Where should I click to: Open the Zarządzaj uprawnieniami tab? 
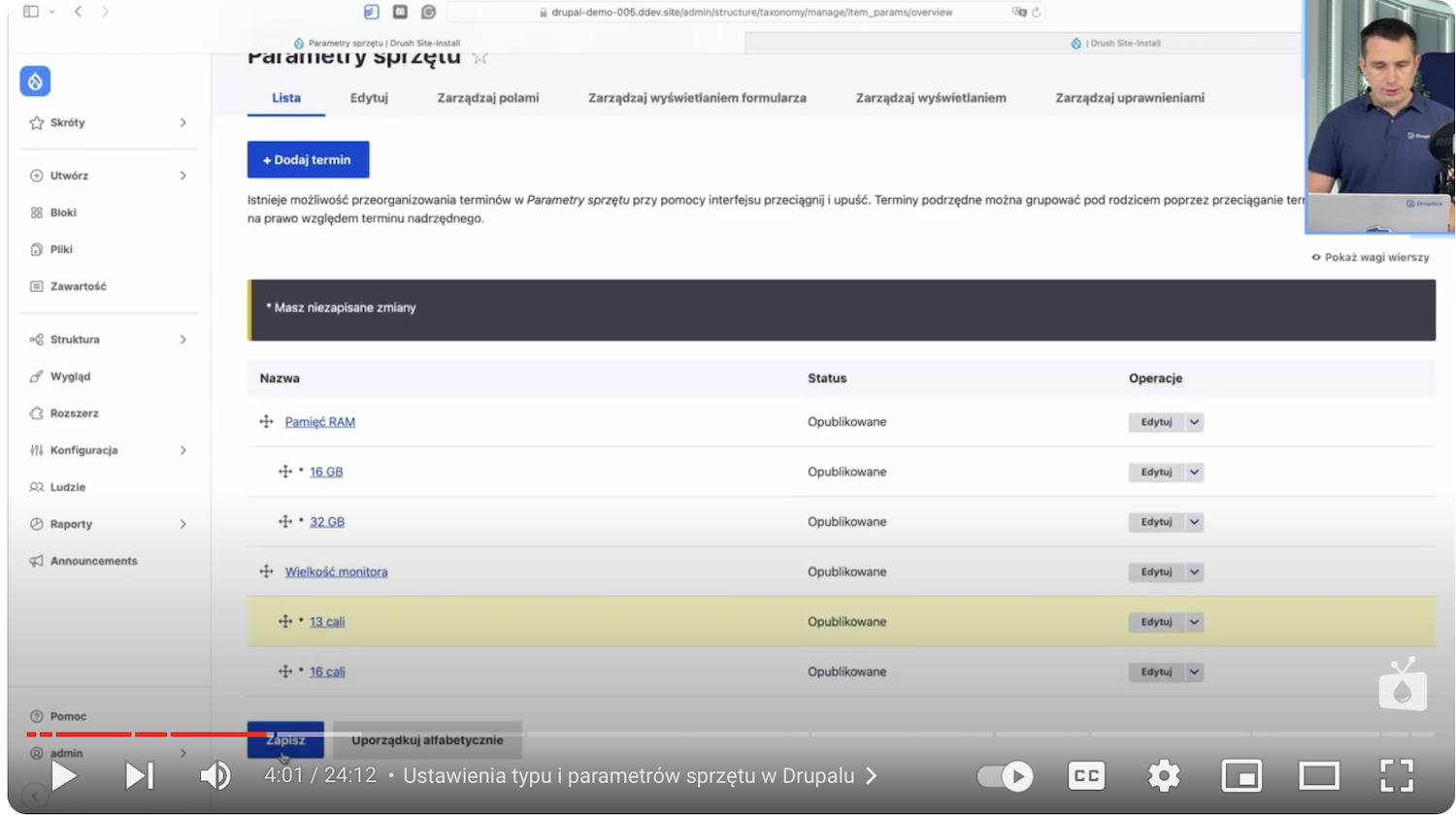click(1130, 98)
